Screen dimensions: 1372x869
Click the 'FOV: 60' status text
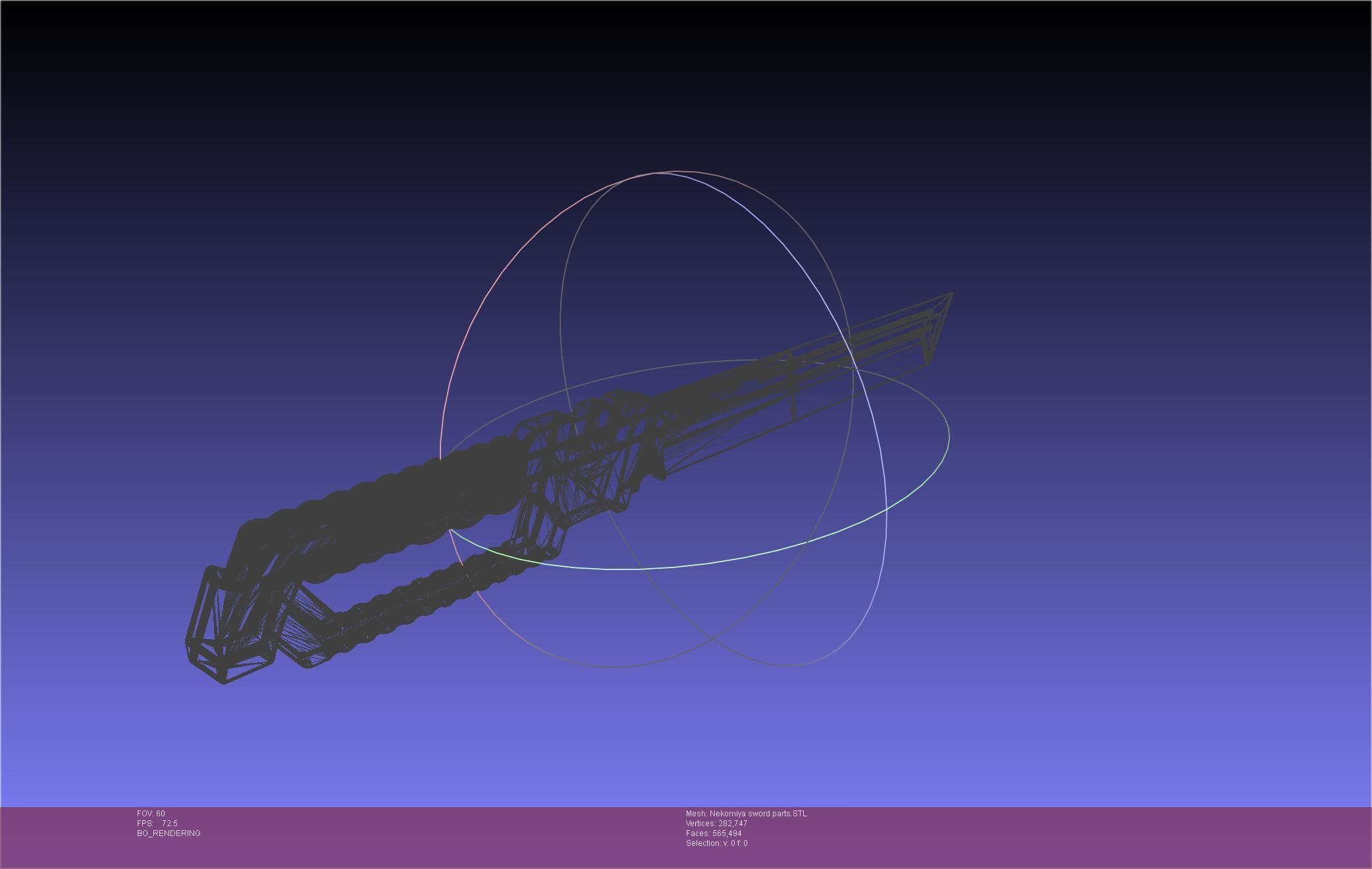click(151, 814)
